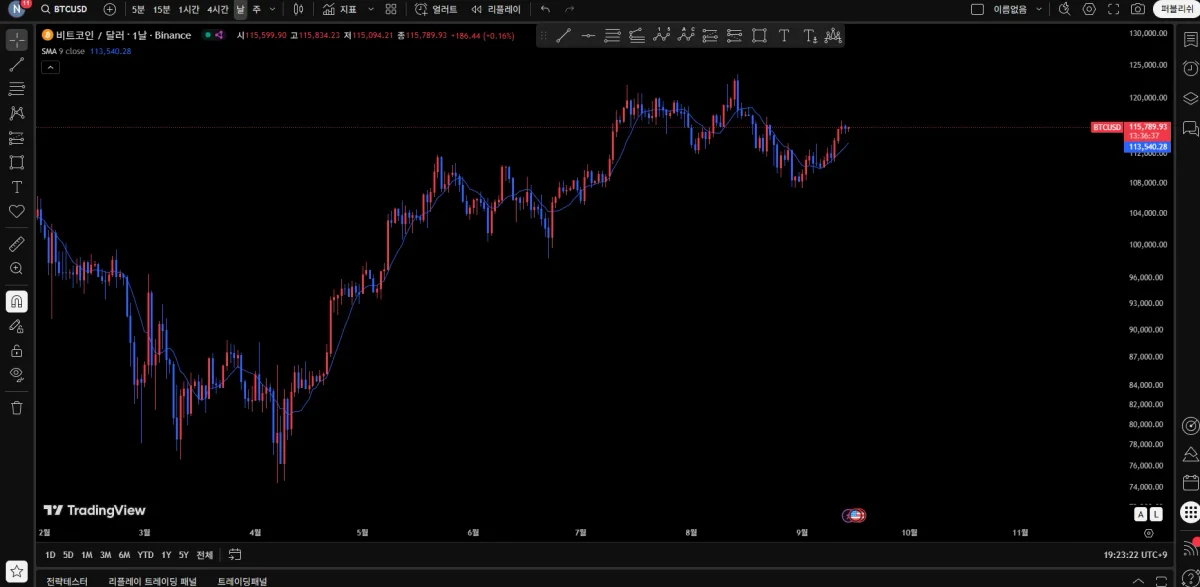Click the trash can remove objects icon

coord(17,407)
